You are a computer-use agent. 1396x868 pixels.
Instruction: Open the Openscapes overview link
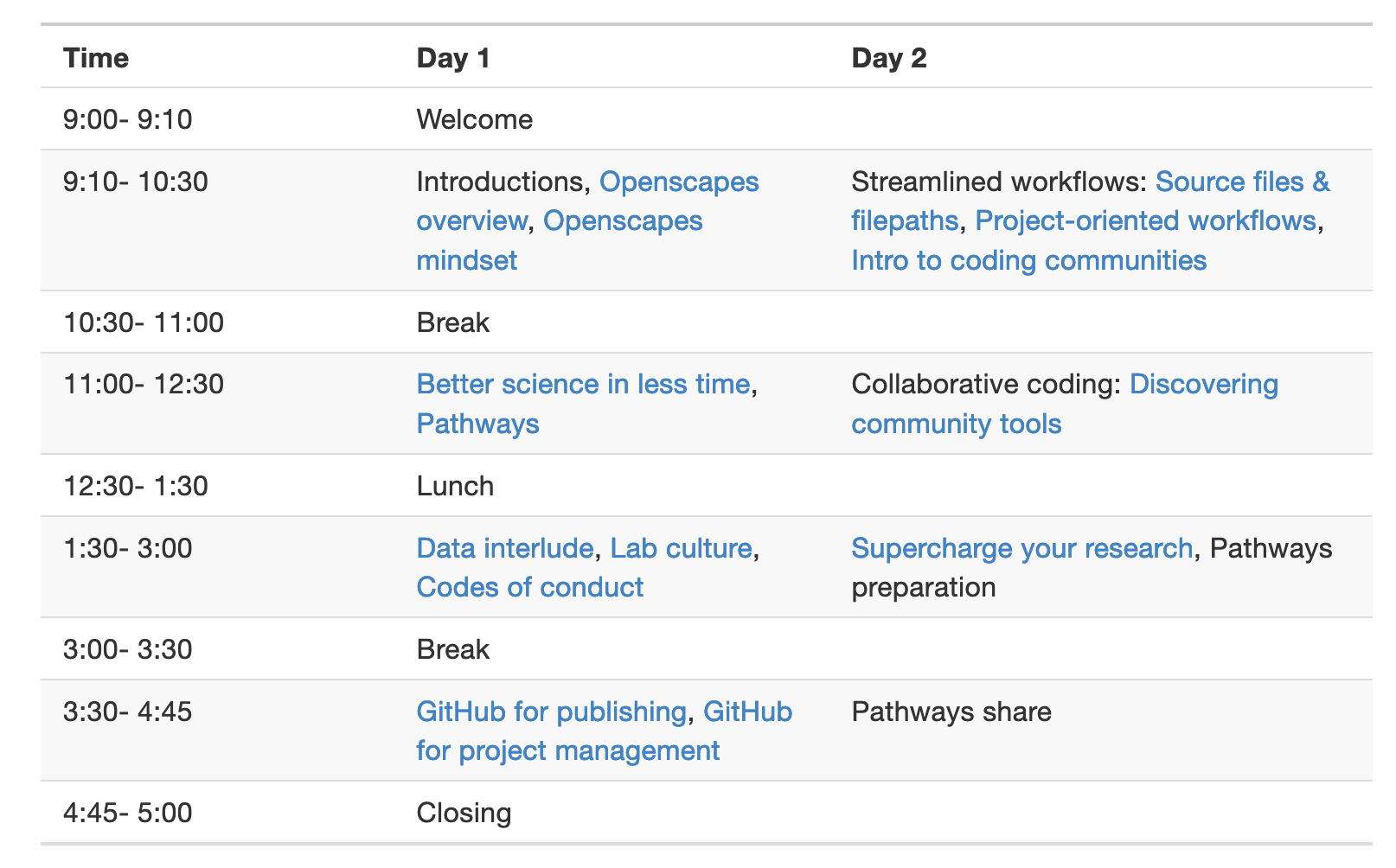pos(678,182)
